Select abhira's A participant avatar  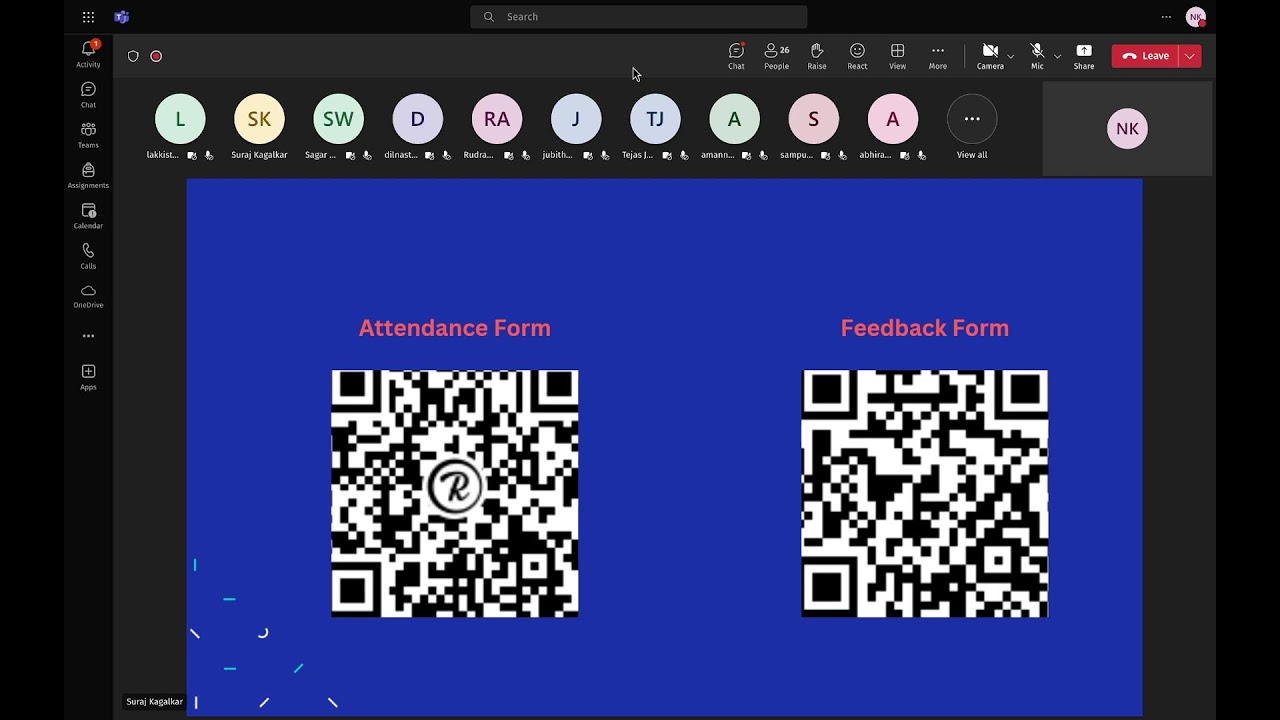(893, 119)
